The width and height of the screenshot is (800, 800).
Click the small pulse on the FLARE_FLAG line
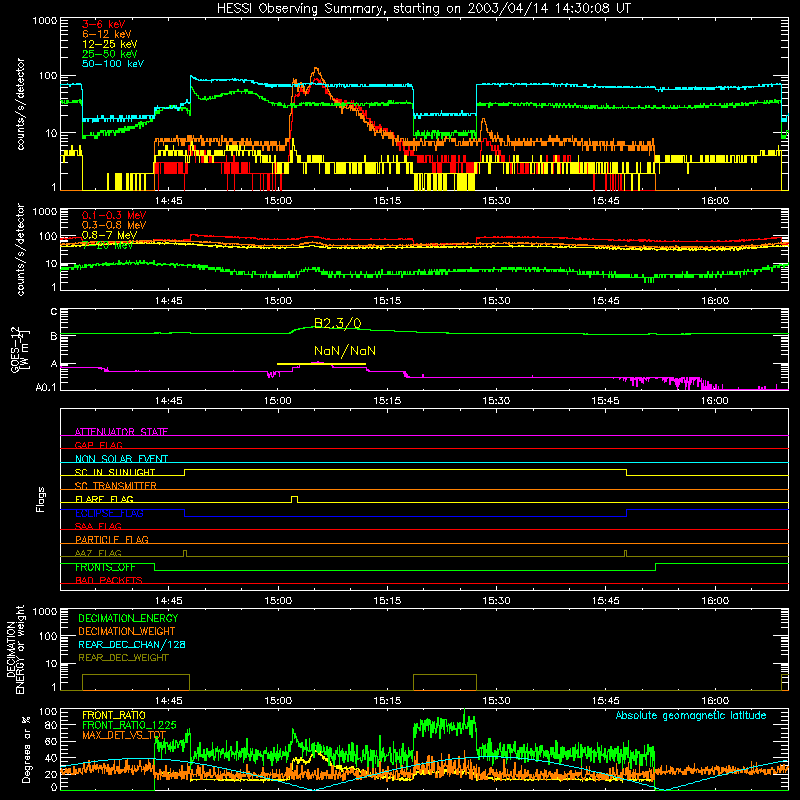294,499
